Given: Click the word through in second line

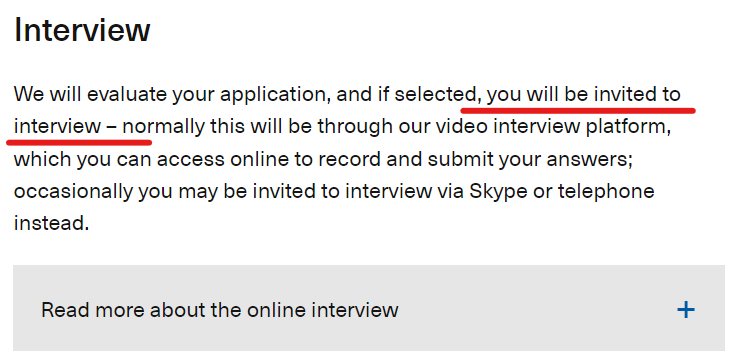Looking at the screenshot, I should point(355,128).
